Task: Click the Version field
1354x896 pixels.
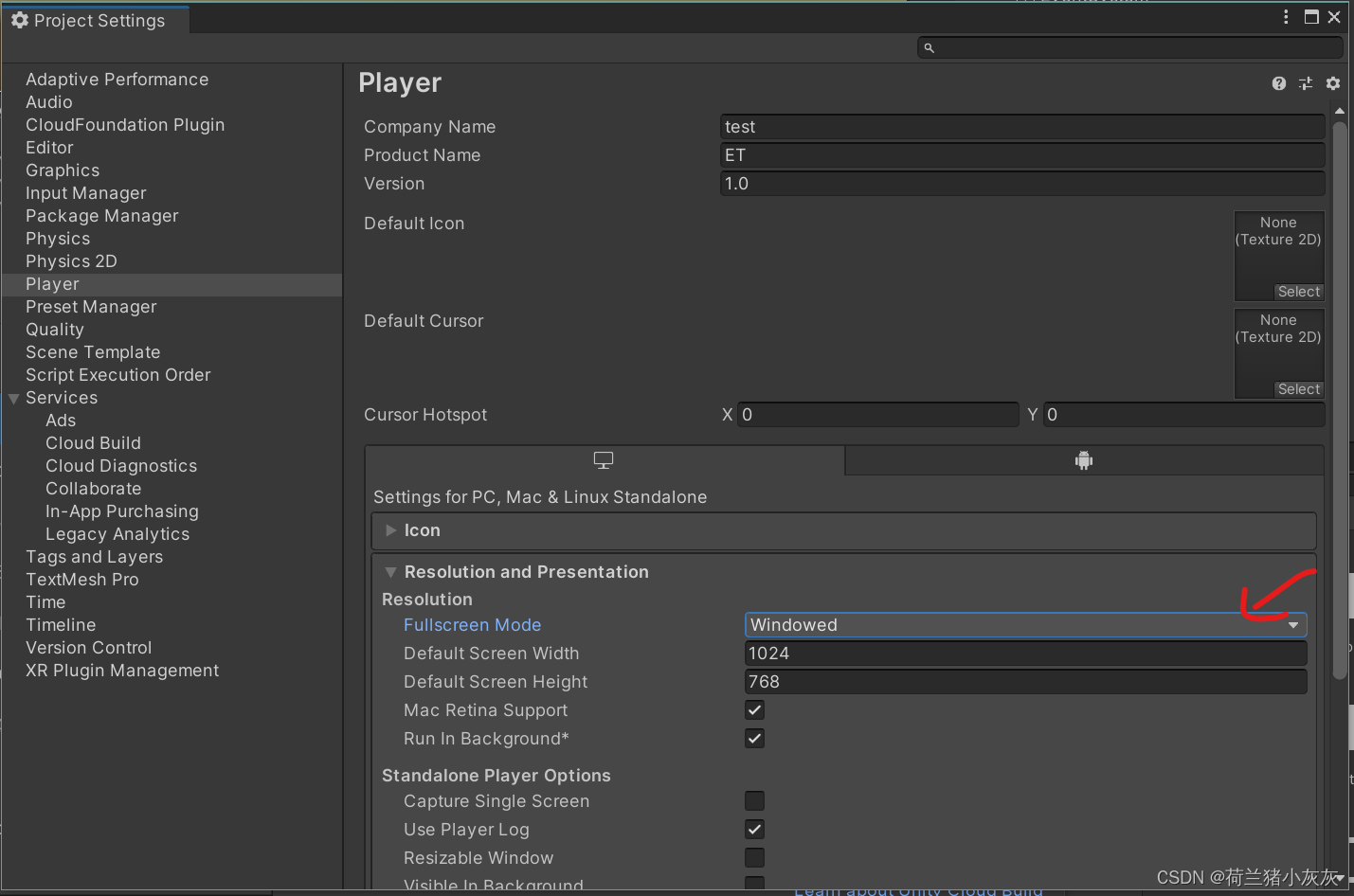Action: point(1022,184)
